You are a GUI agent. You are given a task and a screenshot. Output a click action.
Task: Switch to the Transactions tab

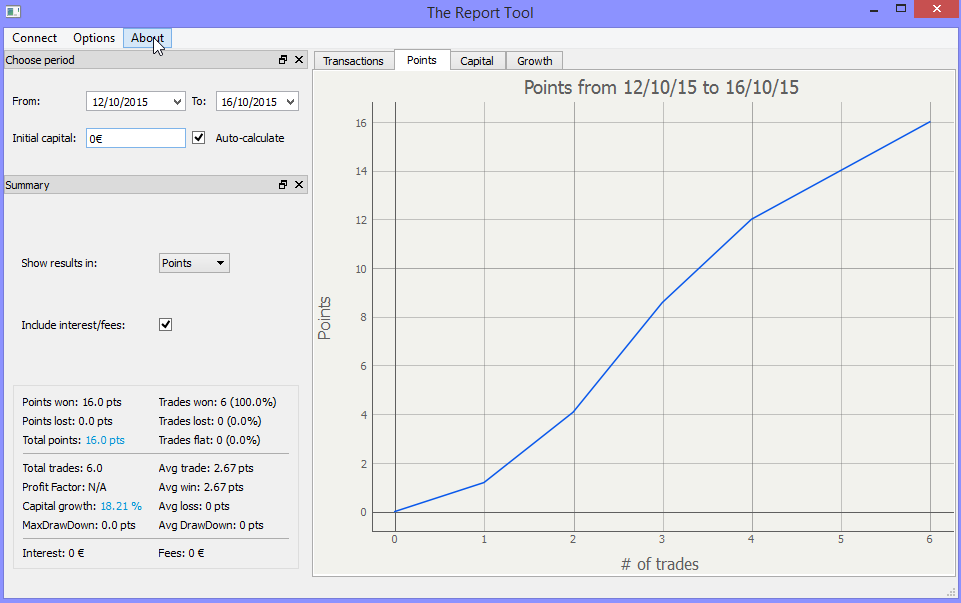pyautogui.click(x=353, y=61)
